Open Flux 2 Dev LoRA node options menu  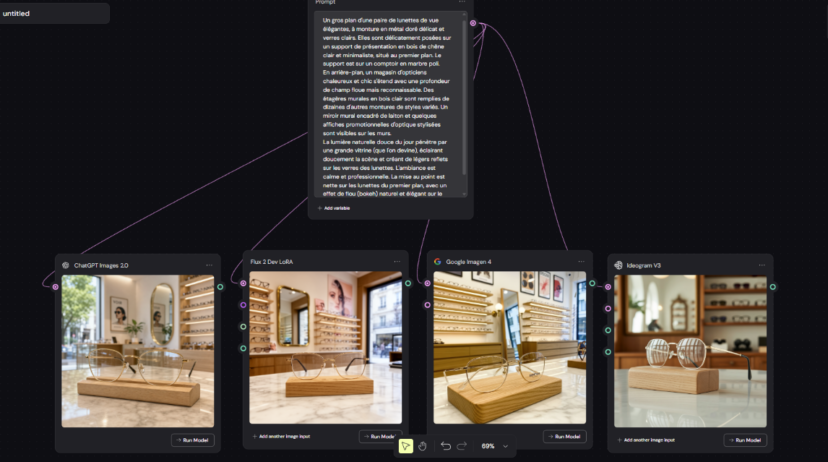click(397, 261)
